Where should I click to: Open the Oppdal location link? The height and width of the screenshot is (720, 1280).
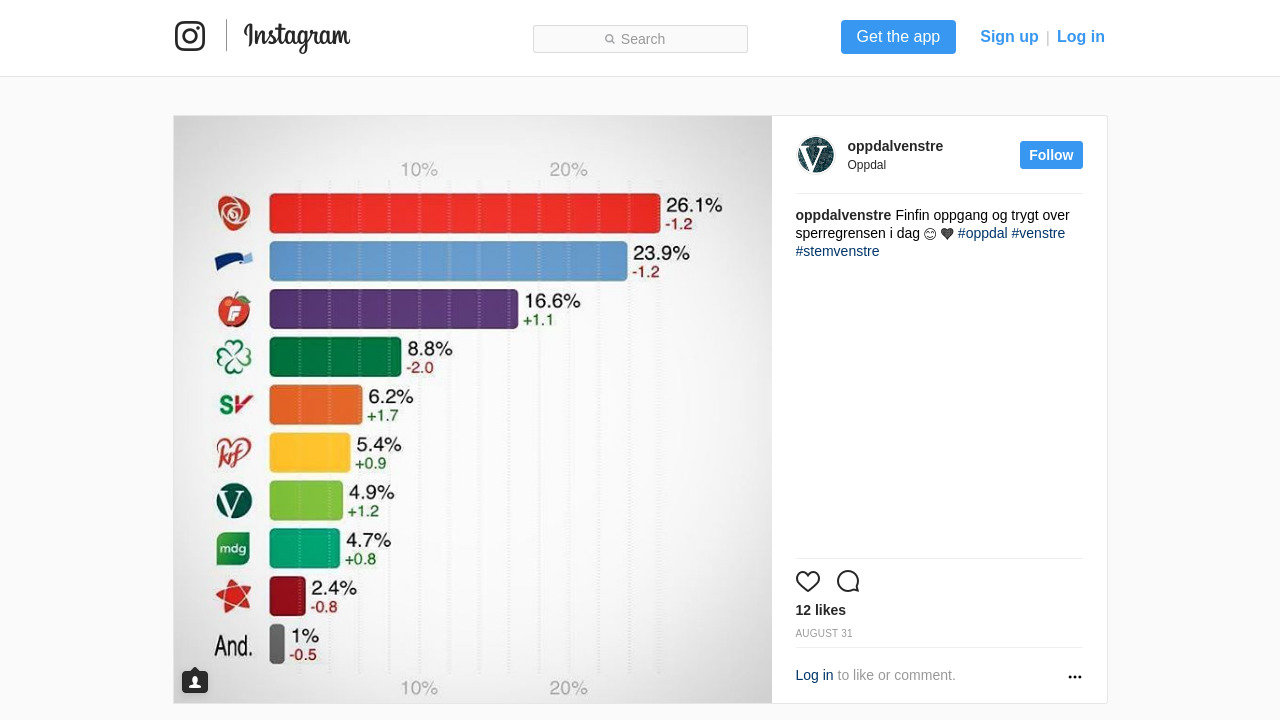866,165
